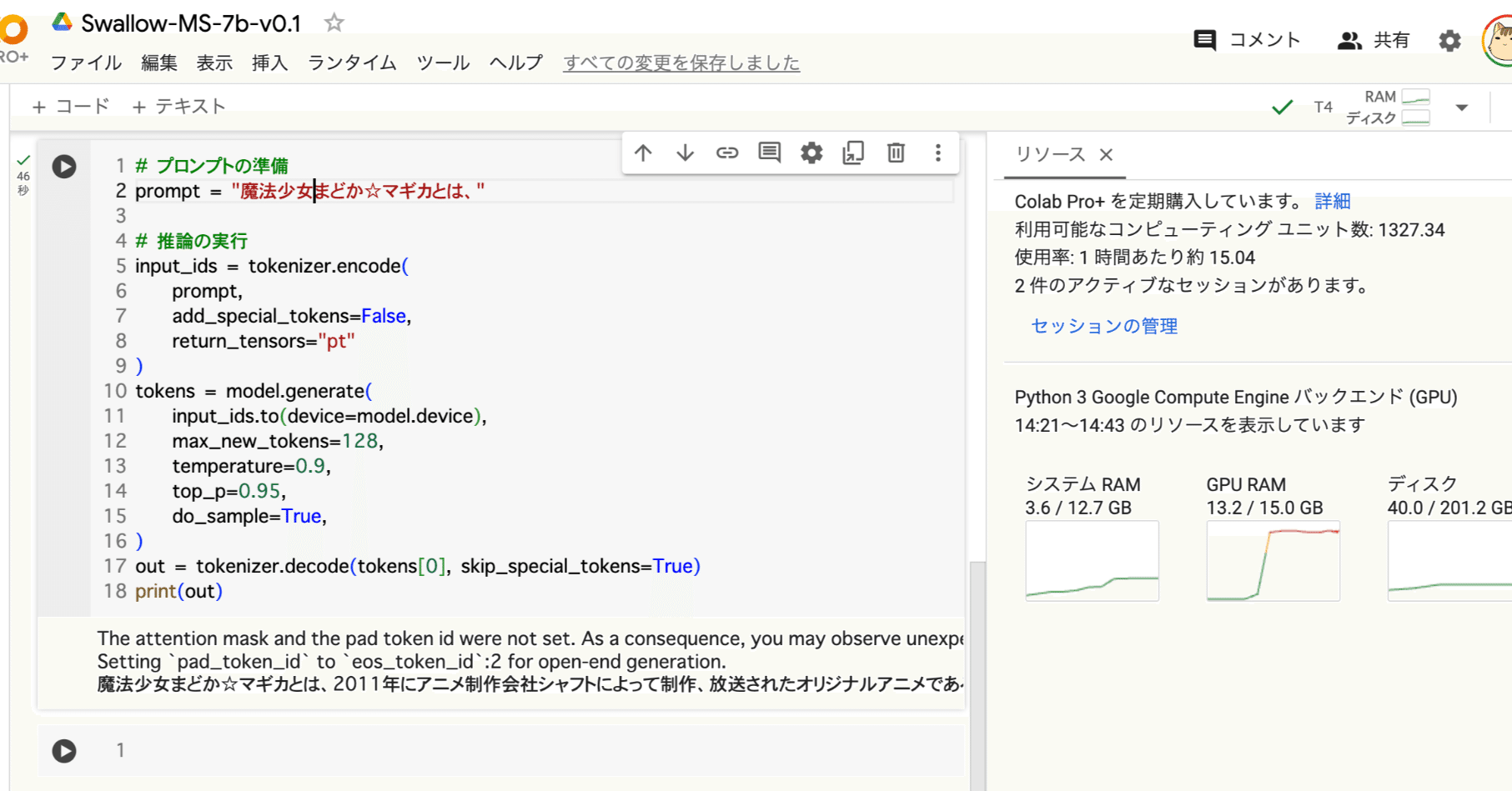Open the 詳細 link for Colab Pro+
The width and height of the screenshot is (1512, 791).
(x=1332, y=201)
